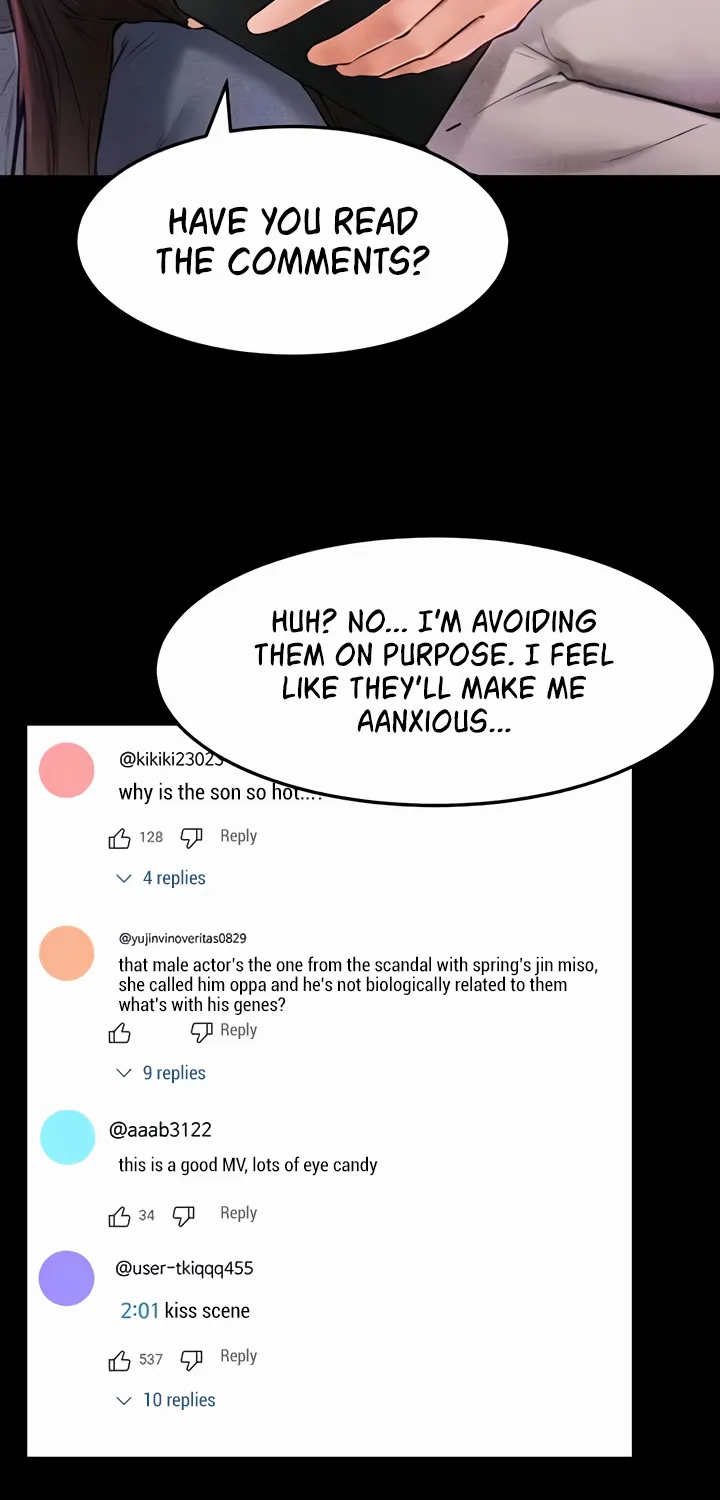Expand the 10 replies thread

(166, 1400)
